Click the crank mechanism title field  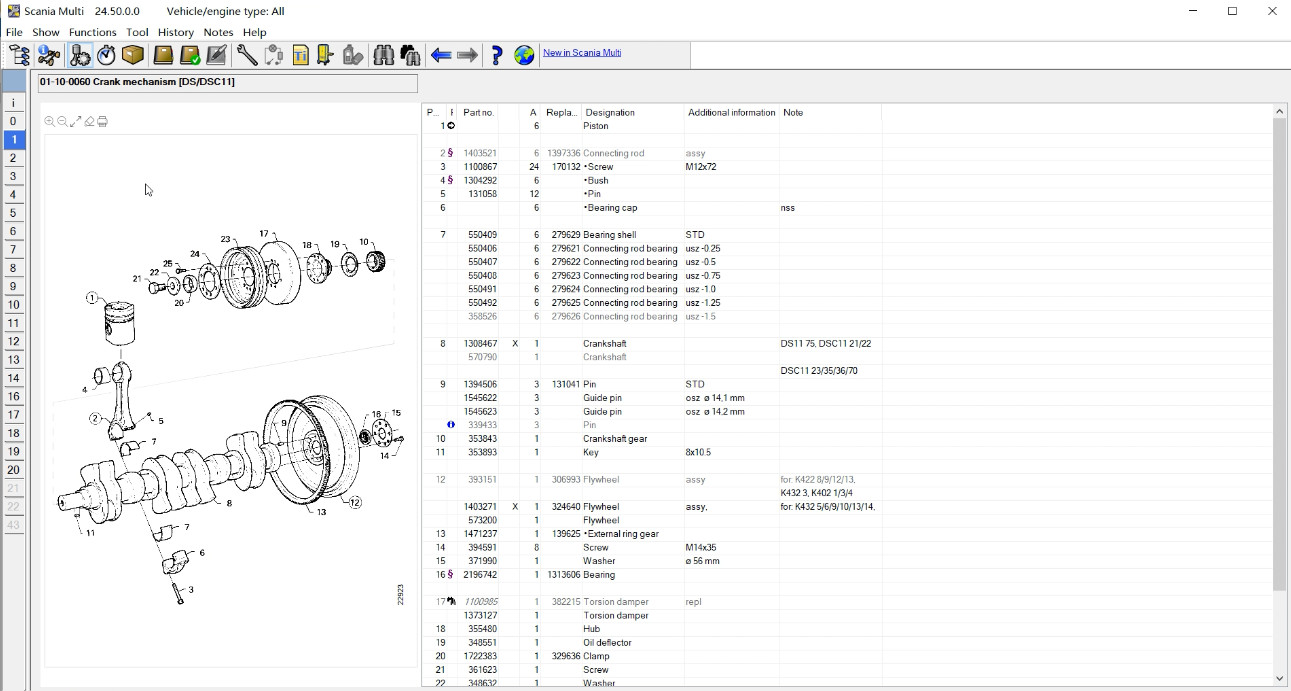pyautogui.click(x=228, y=83)
